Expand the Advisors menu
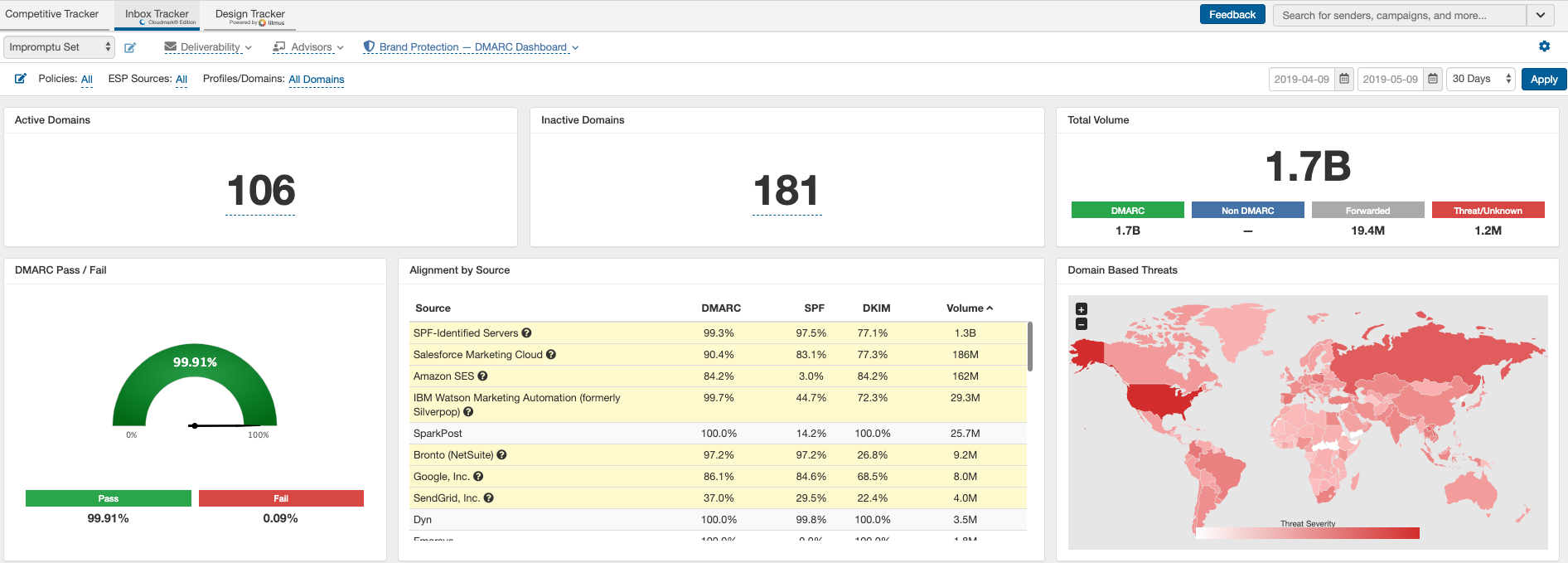This screenshot has width=1568, height=563. pos(308,47)
